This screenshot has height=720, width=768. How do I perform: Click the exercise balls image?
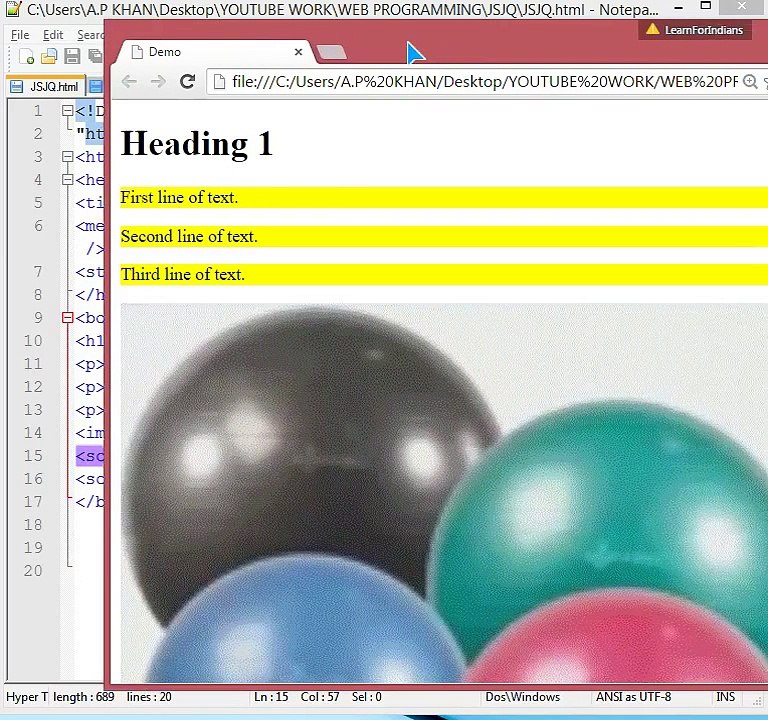[444, 493]
